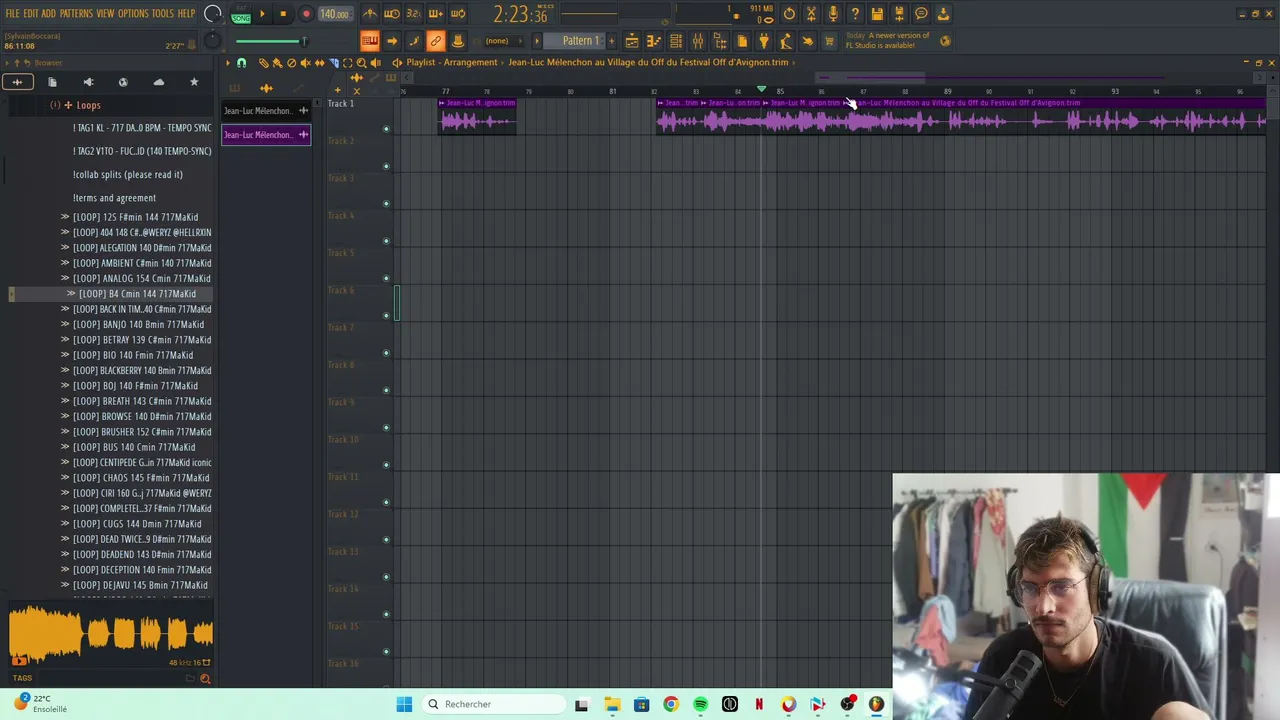The image size is (1280, 720).
Task: Expand [LOOP] 125 F#min 144 717MaKid
Action: click(x=65, y=217)
